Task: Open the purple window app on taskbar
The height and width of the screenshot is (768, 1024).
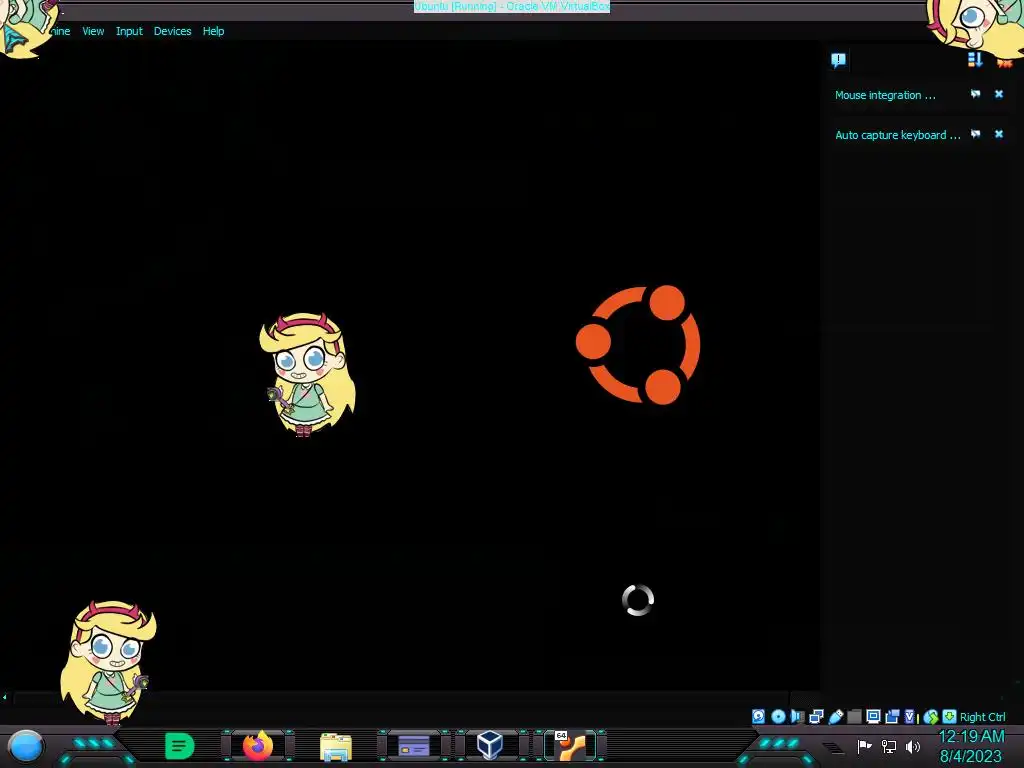Action: coord(413,746)
